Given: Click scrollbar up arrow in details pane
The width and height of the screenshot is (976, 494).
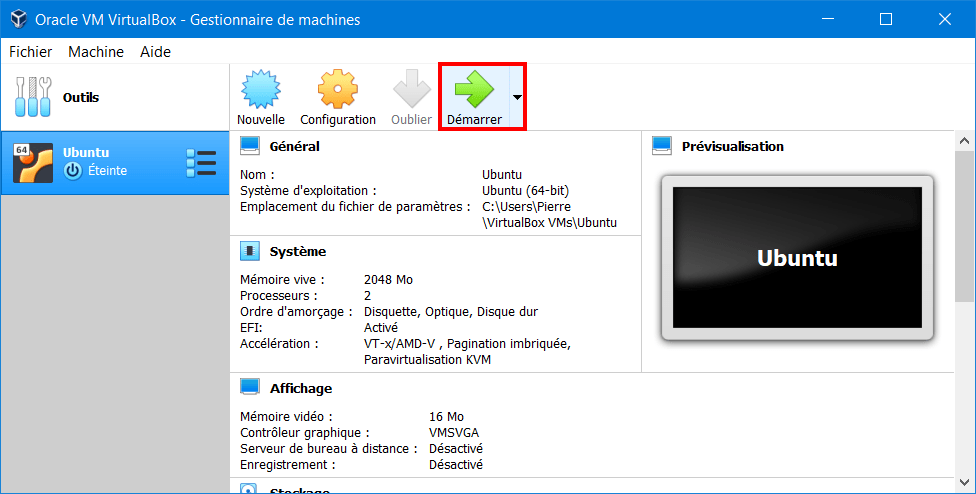Looking at the screenshot, I should coord(965,141).
